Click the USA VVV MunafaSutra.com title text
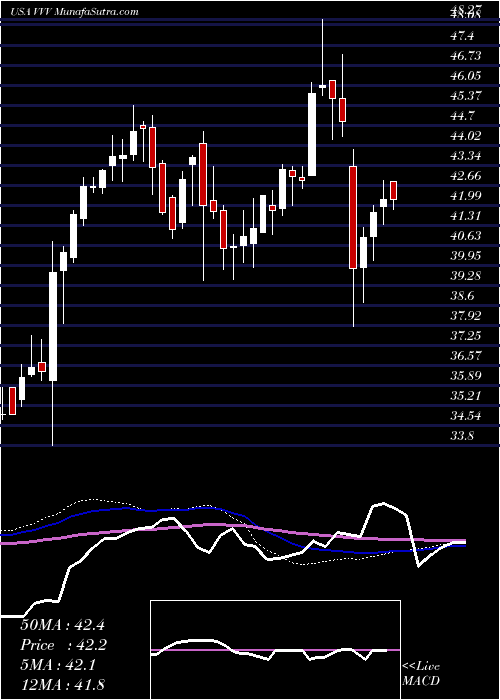 (x=75, y=12)
